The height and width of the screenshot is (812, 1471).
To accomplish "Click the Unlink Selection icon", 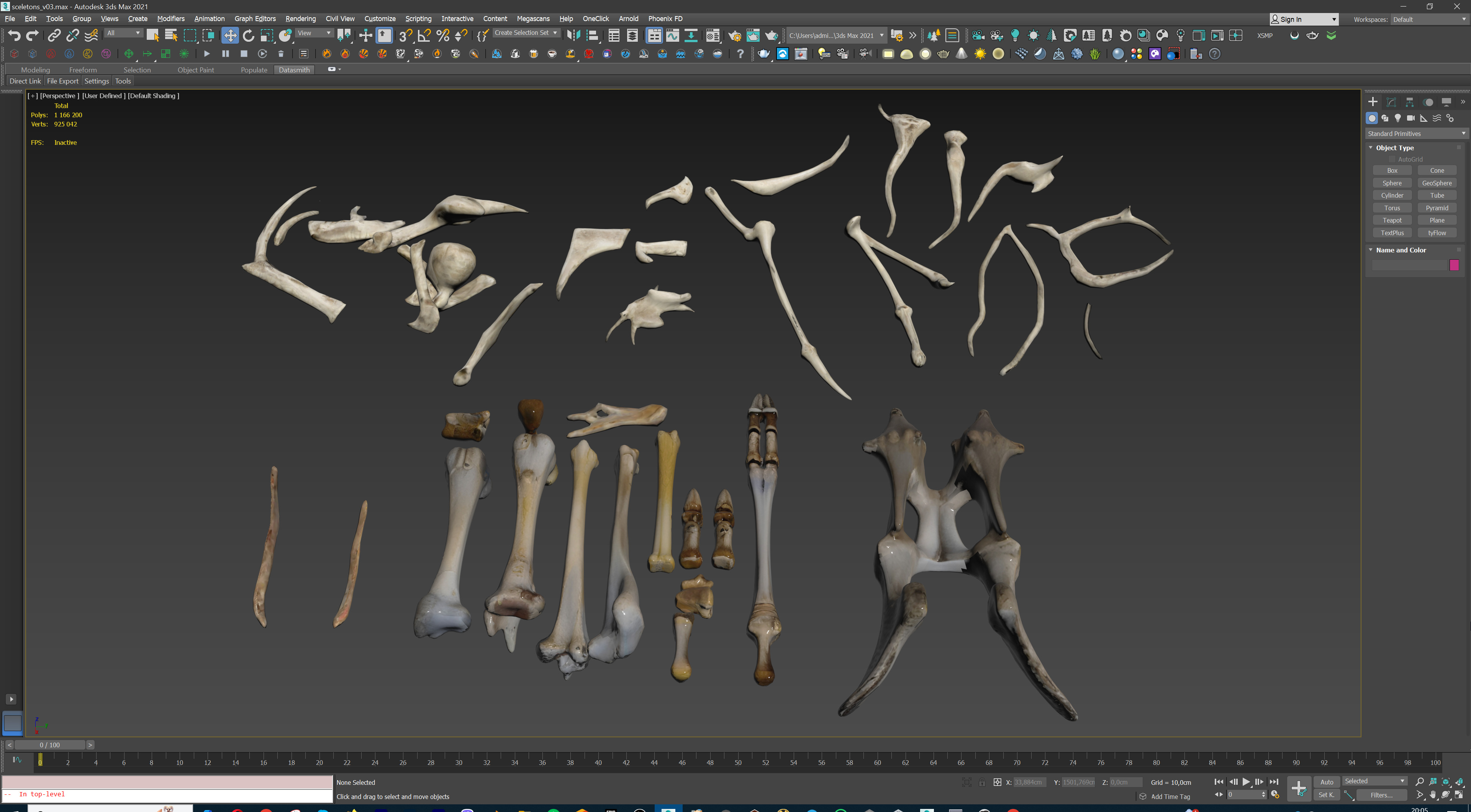I will pos(72,35).
